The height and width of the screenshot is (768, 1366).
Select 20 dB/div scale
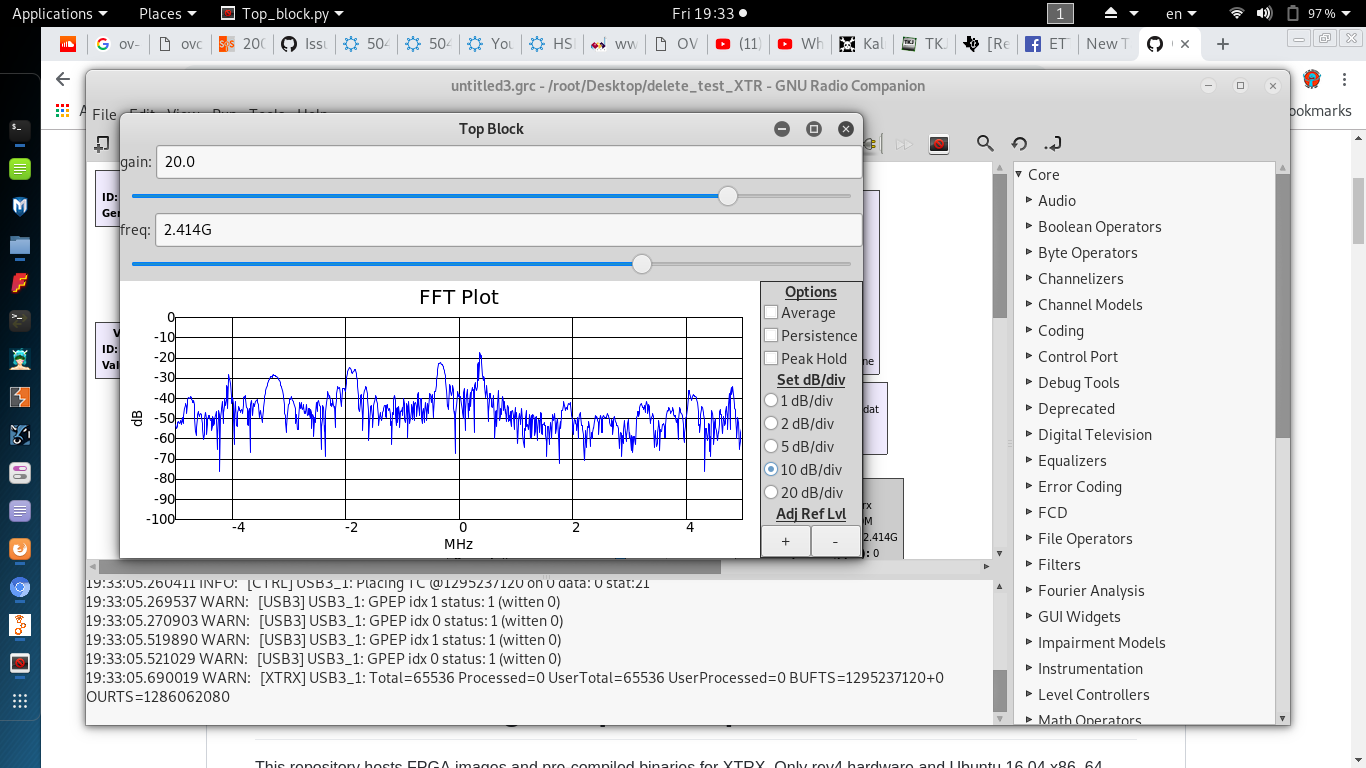[x=771, y=492]
